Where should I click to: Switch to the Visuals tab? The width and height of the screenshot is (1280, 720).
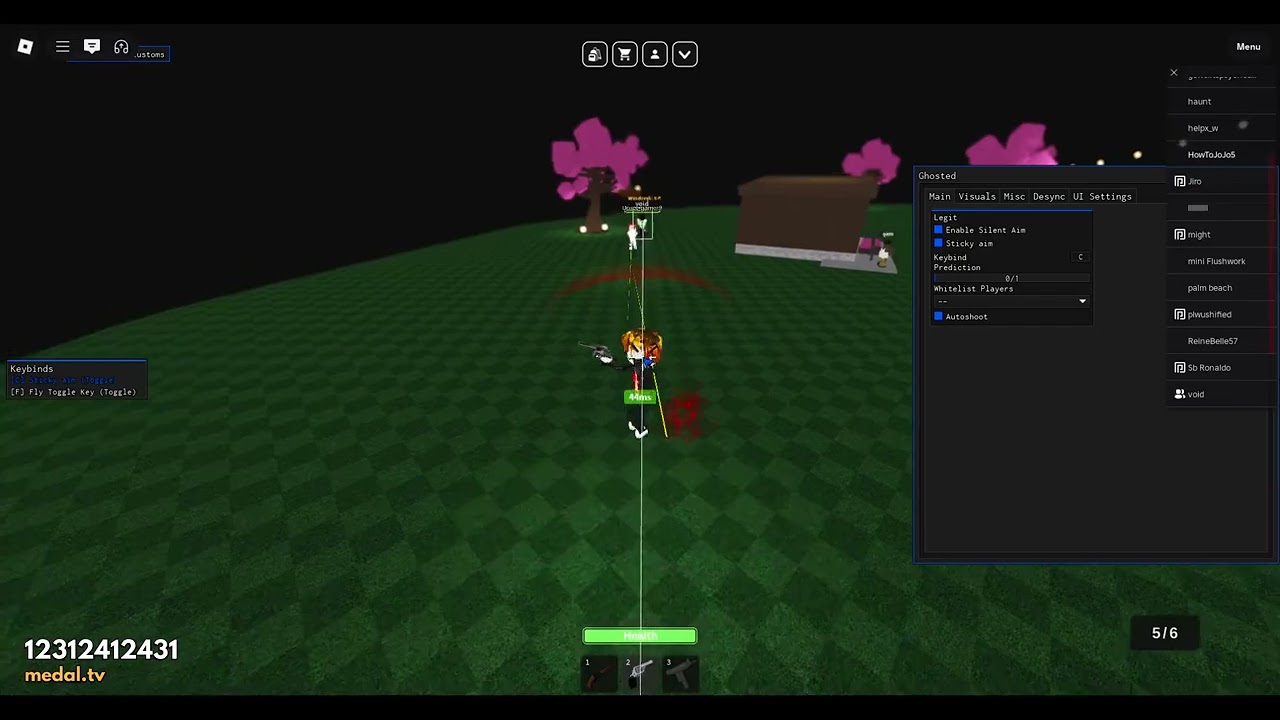tap(977, 197)
